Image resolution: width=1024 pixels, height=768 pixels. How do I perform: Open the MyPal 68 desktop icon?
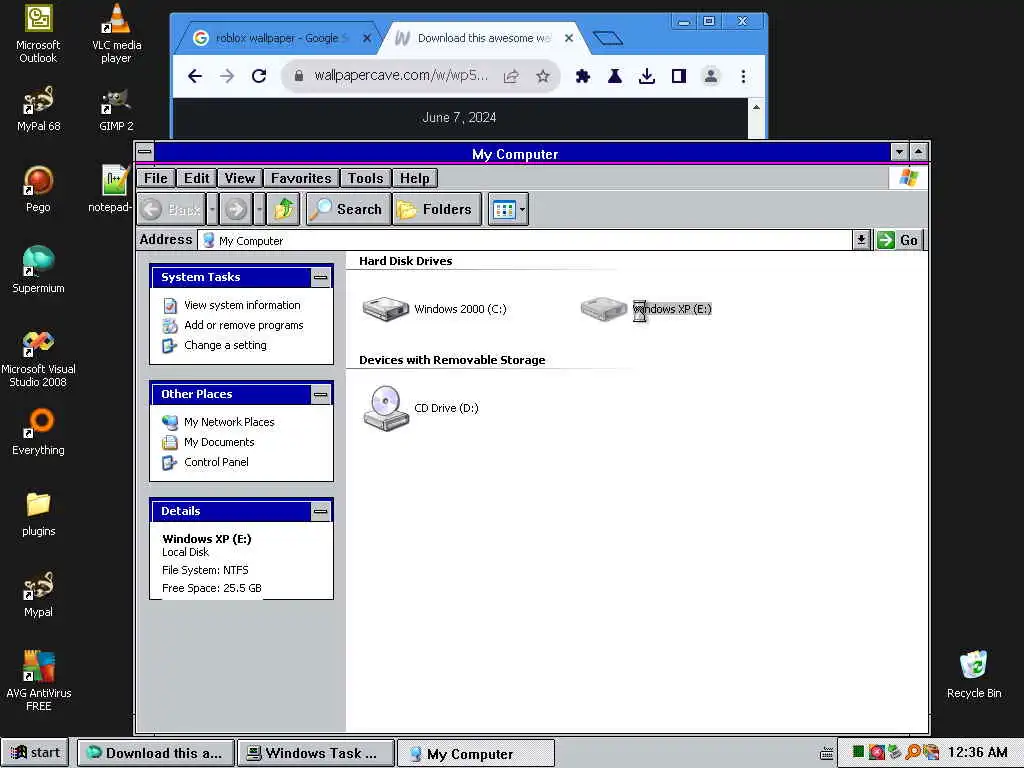tap(39, 110)
